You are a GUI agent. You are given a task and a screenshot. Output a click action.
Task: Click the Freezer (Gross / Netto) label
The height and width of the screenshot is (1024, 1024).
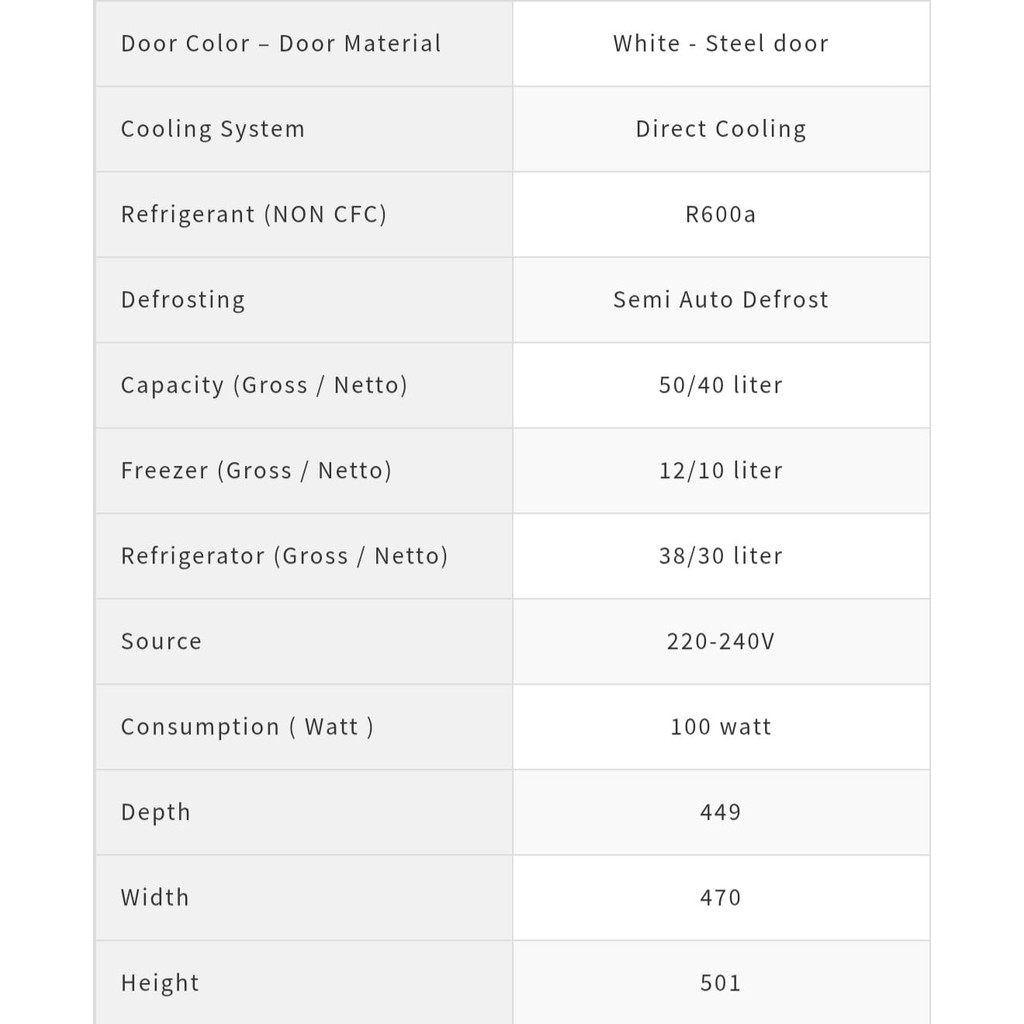coord(256,470)
